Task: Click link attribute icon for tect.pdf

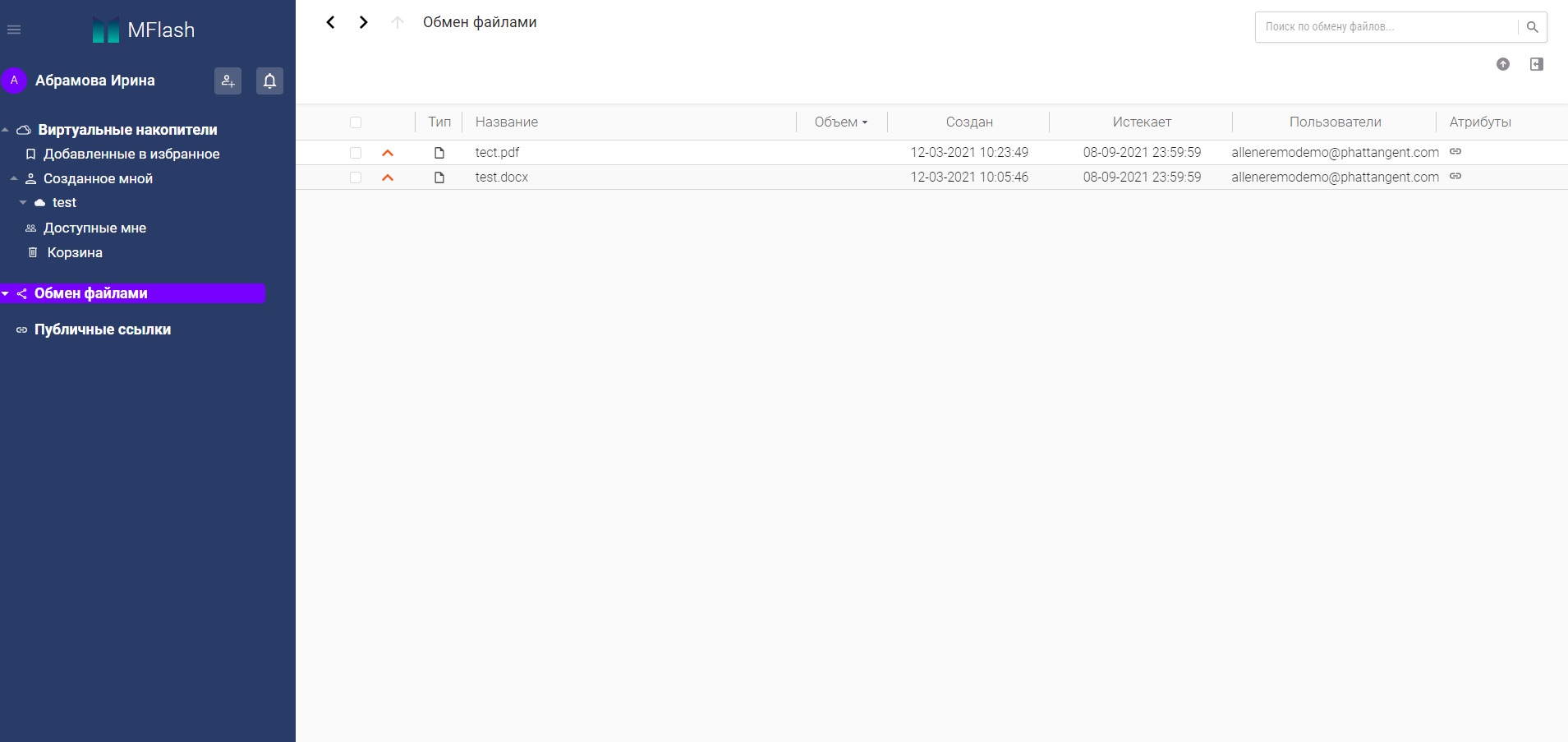Action: coord(1455,151)
